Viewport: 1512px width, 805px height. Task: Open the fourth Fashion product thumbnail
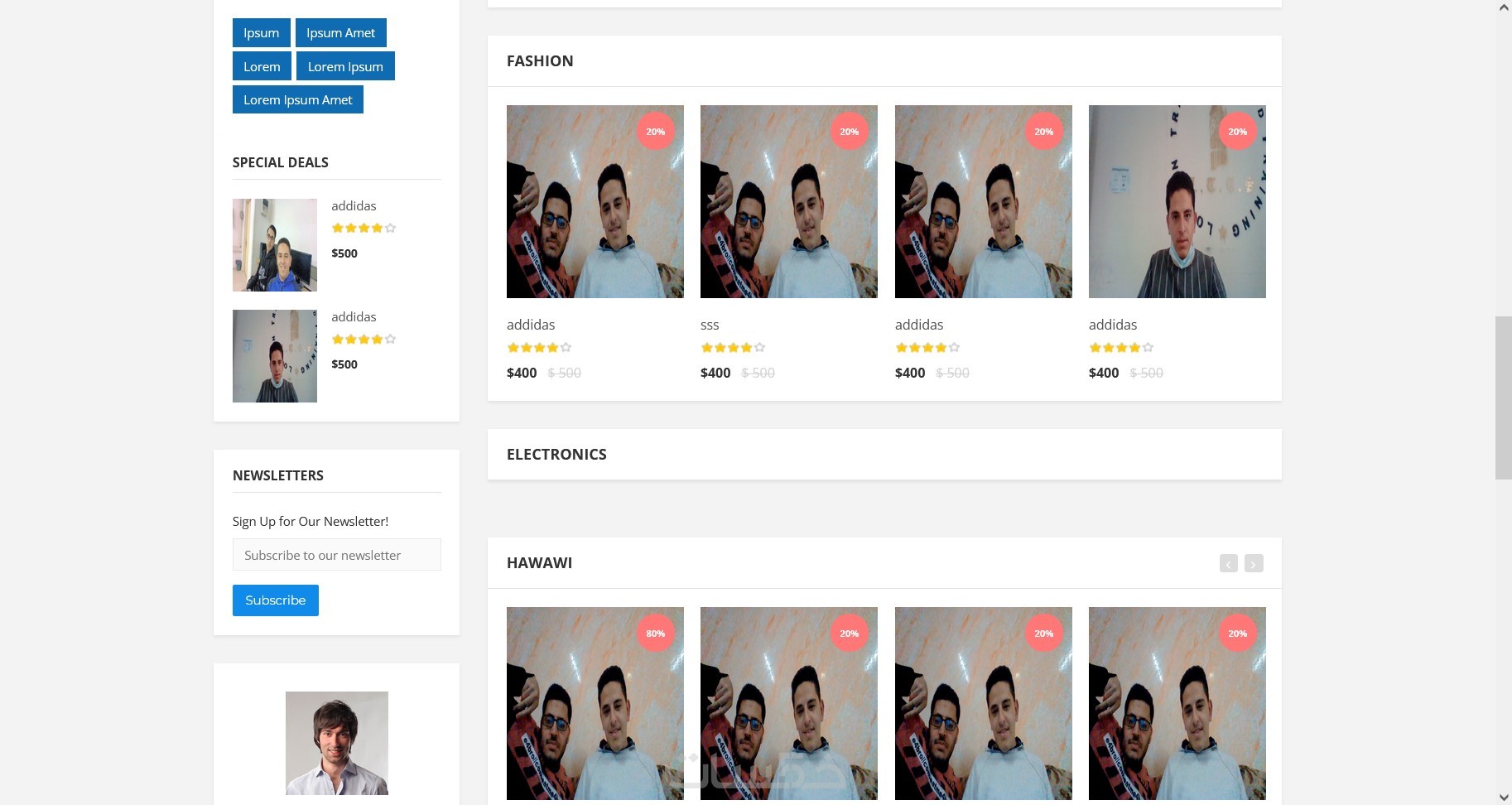click(1177, 201)
